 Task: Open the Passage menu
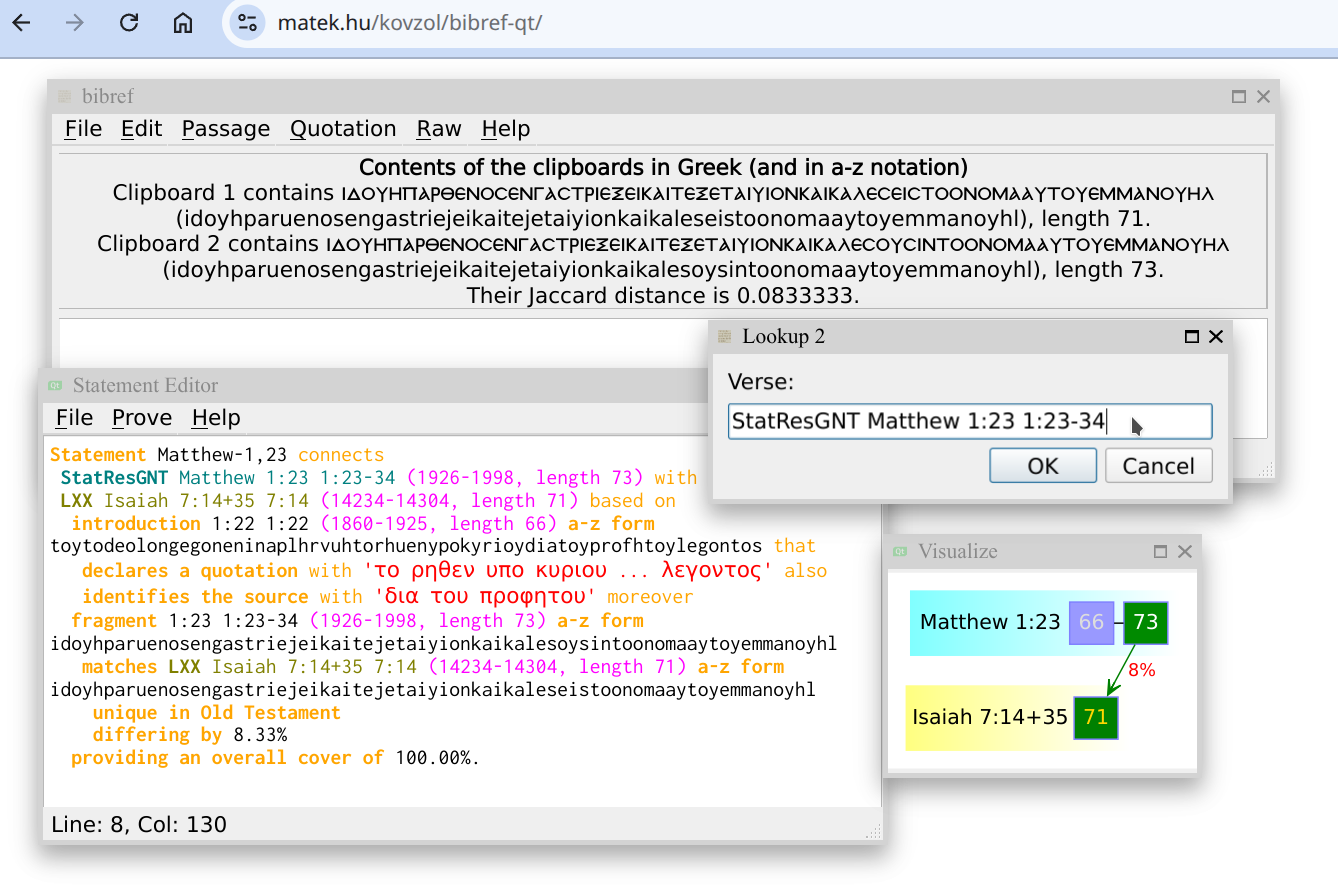(x=226, y=129)
